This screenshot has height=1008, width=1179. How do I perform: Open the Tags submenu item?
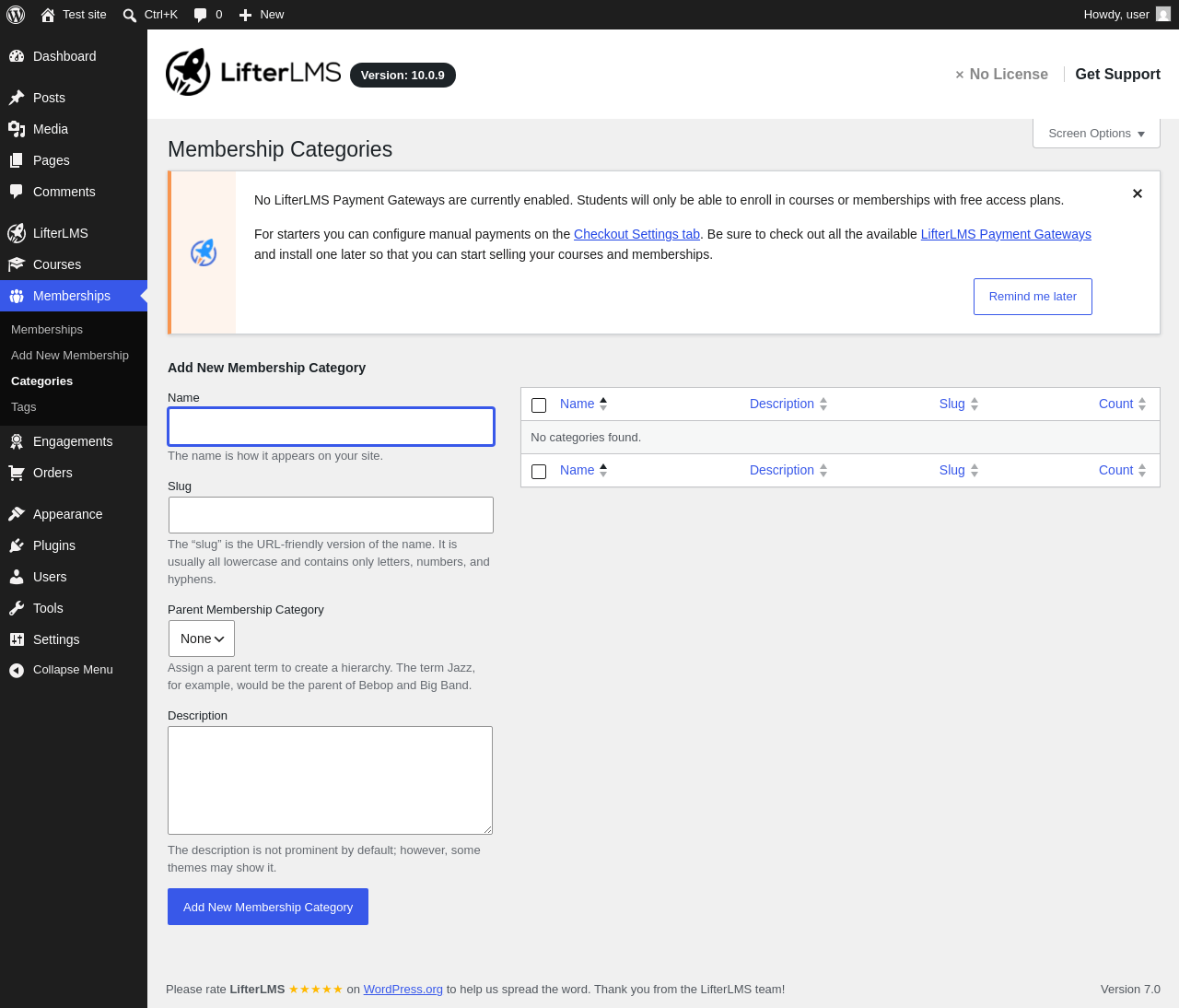pyautogui.click(x=24, y=407)
